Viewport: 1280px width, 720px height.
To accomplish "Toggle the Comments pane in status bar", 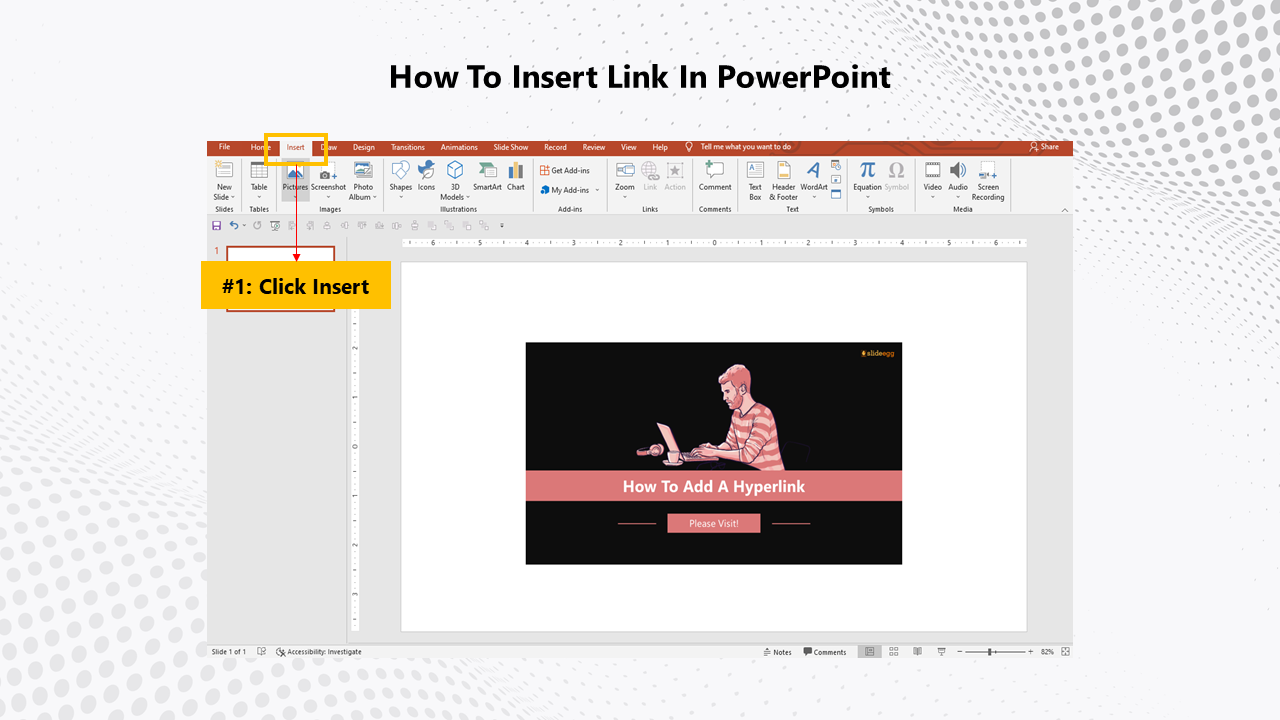I will (825, 652).
